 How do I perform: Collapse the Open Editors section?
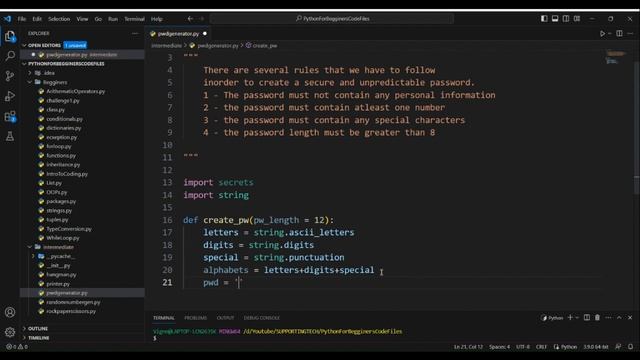coord(24,45)
